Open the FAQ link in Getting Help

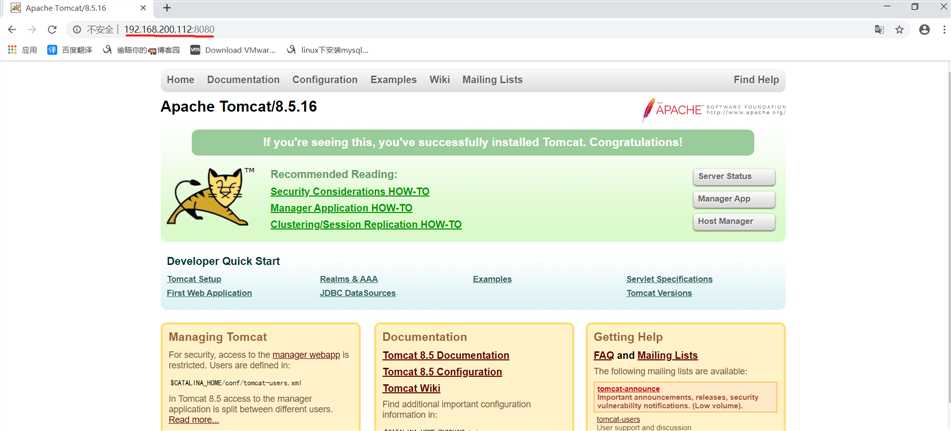click(604, 355)
